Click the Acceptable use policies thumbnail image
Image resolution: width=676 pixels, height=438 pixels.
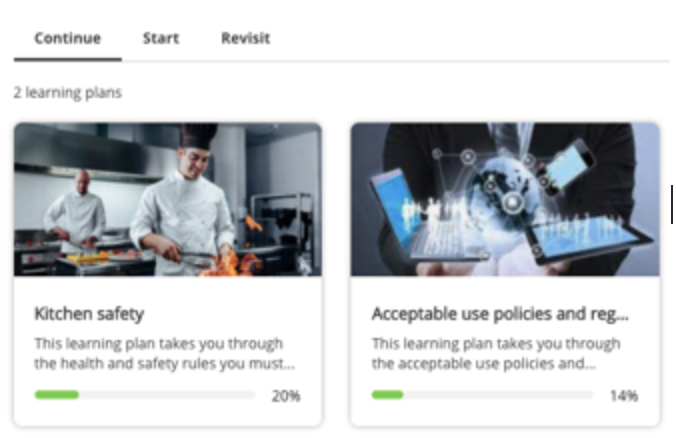(x=505, y=199)
